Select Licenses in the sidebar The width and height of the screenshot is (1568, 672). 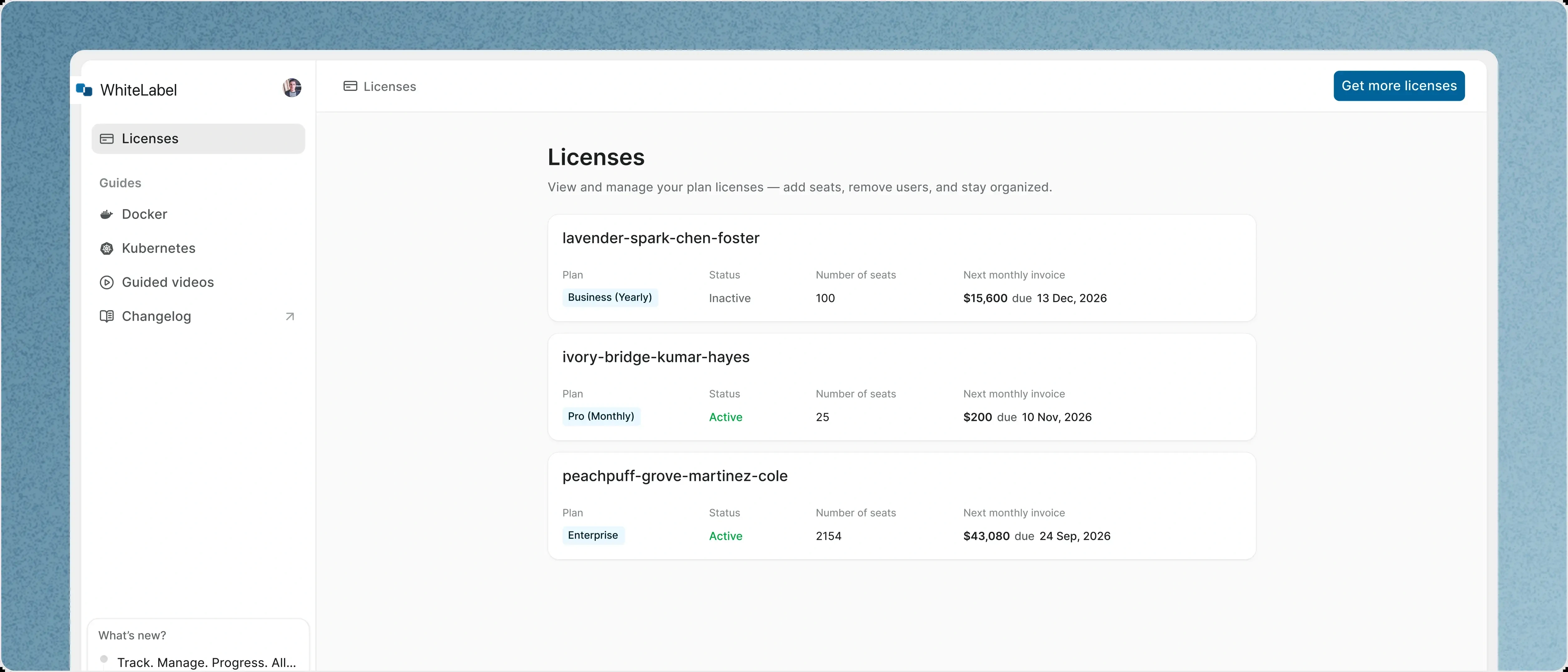198,139
